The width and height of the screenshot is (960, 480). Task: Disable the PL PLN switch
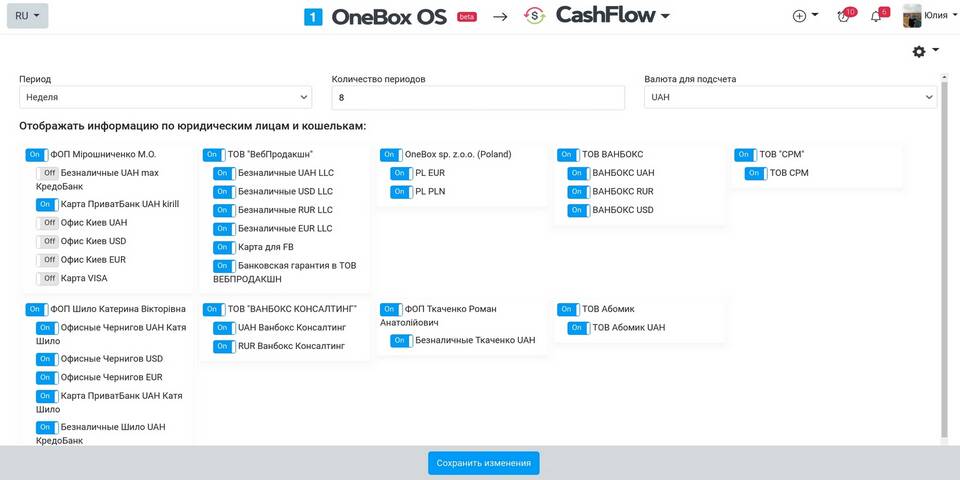pyautogui.click(x=402, y=192)
